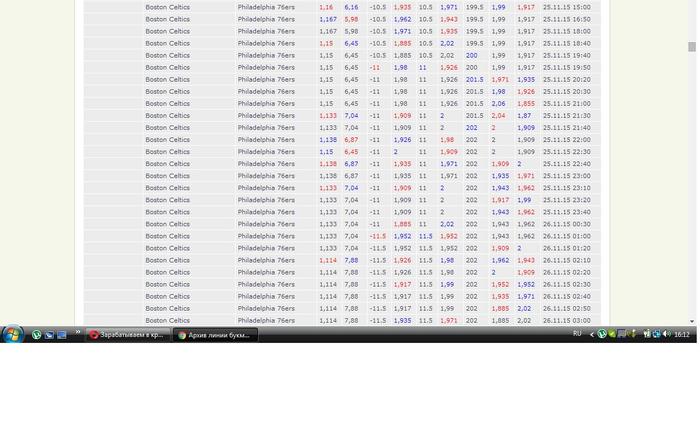Viewport: 700px width, 447px height.
Task: Select the timestamp 25.11.15 23:40
Action: point(567,212)
